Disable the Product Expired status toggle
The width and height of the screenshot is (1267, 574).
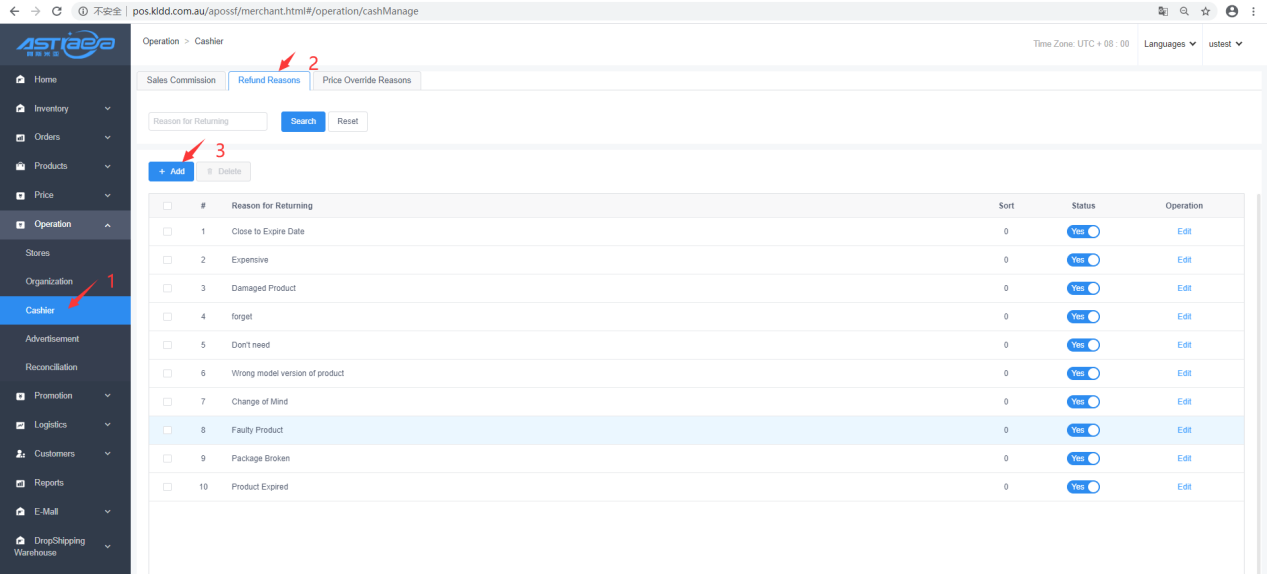coord(1083,487)
